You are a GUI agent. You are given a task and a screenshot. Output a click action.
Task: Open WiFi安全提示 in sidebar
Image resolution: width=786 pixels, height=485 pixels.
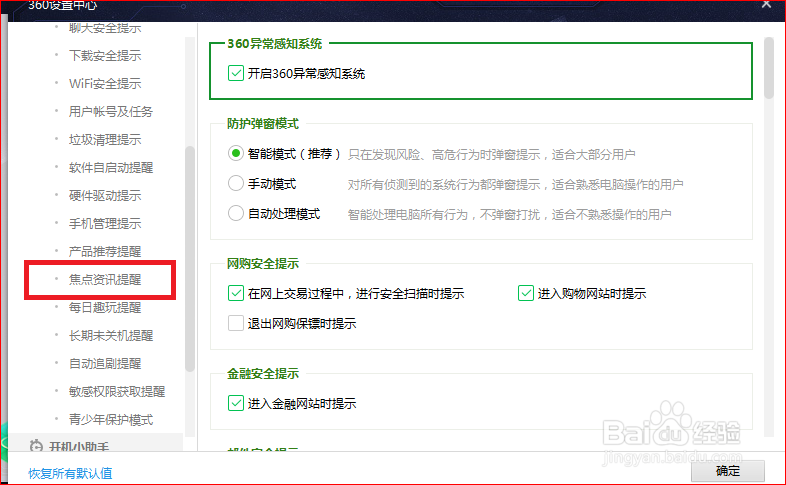point(105,83)
